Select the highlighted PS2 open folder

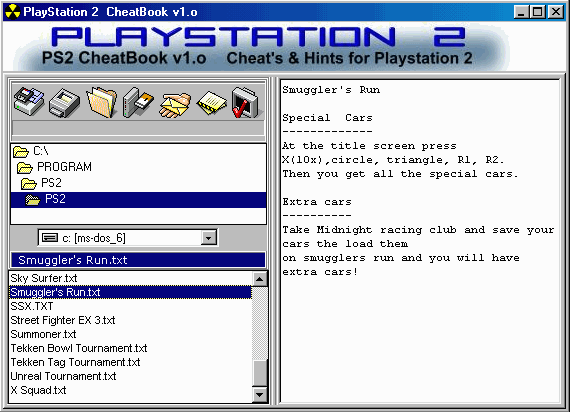click(138, 199)
